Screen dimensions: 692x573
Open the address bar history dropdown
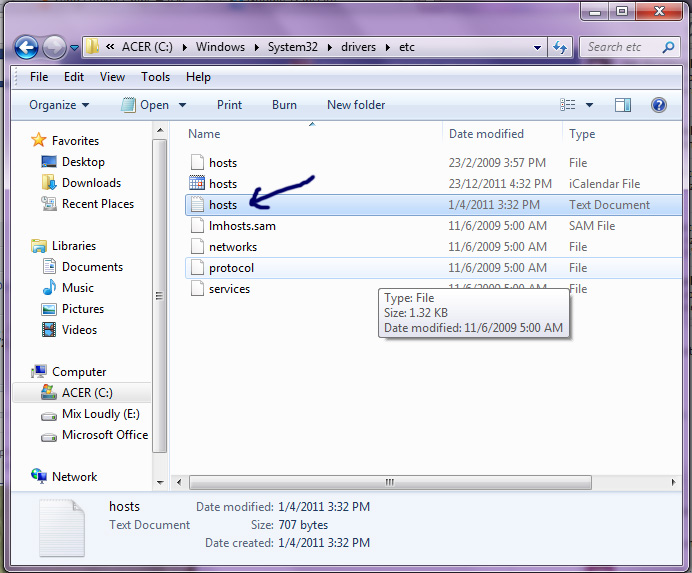[x=537, y=47]
